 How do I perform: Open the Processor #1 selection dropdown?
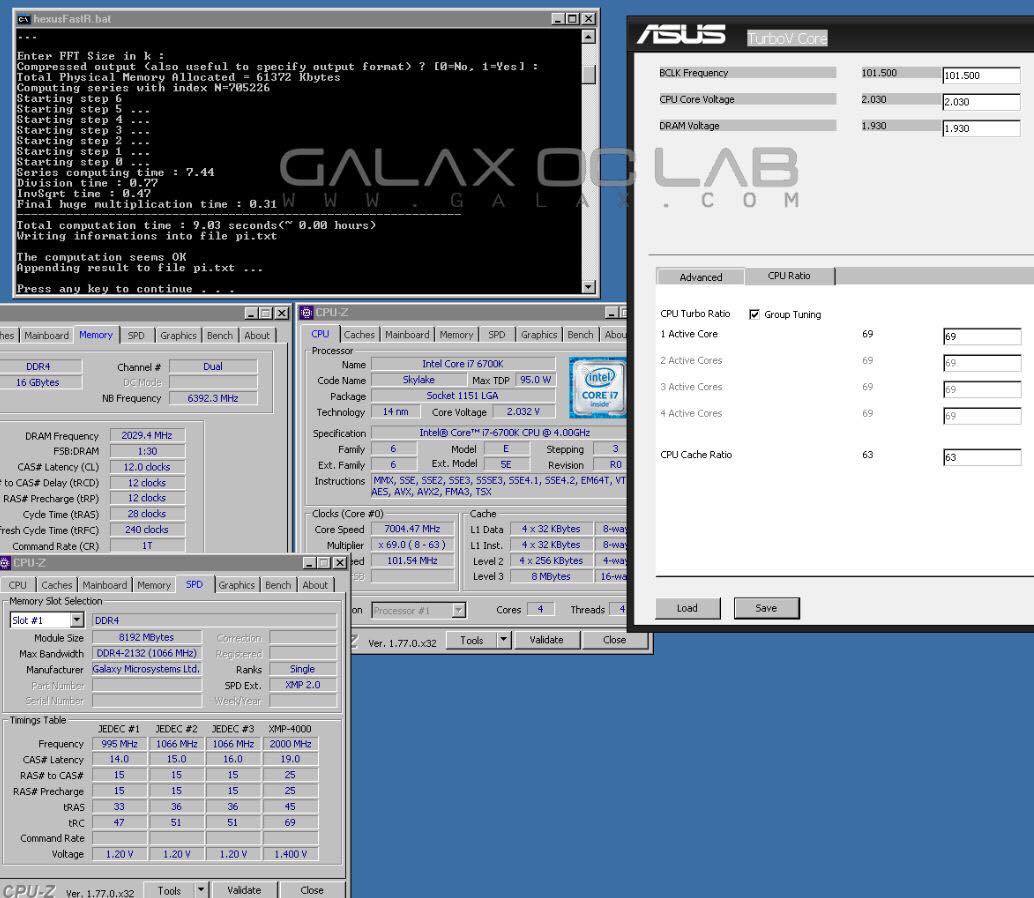(459, 610)
